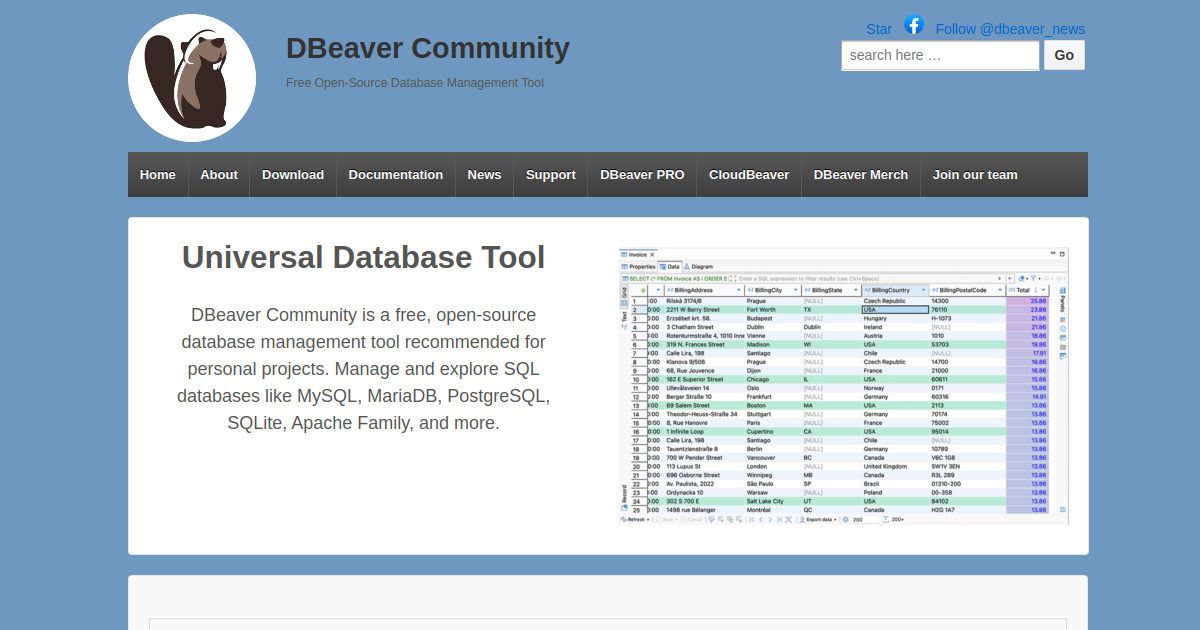
Task: Visit the DBeaver PRO page
Action: 643,175
